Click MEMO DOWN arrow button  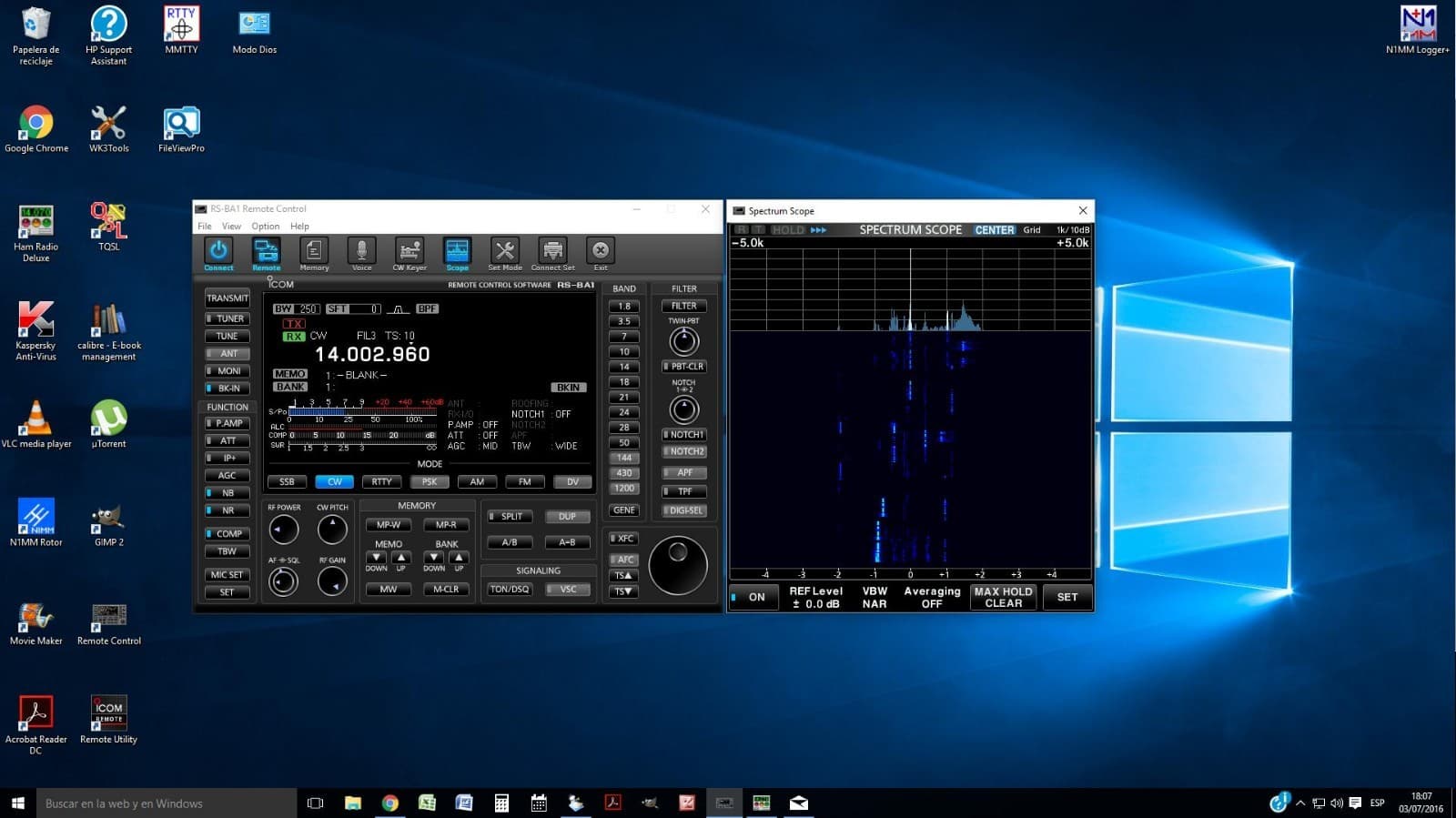click(x=376, y=557)
